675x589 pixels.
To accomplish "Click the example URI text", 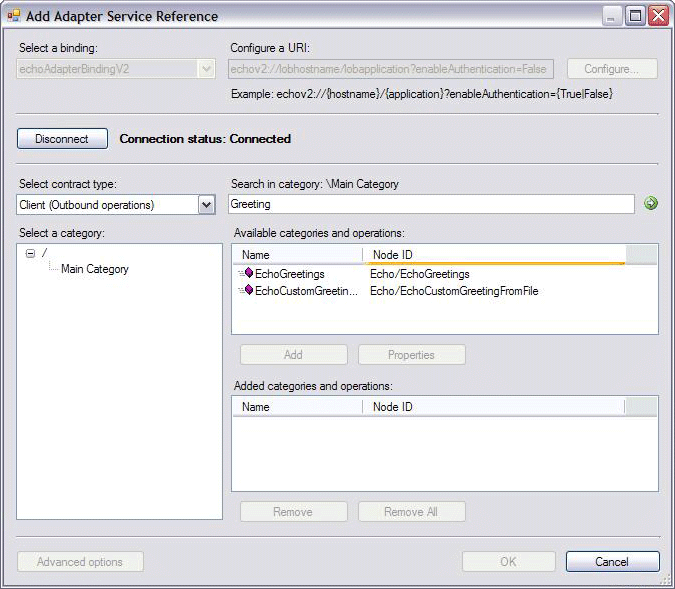I will (x=422, y=94).
